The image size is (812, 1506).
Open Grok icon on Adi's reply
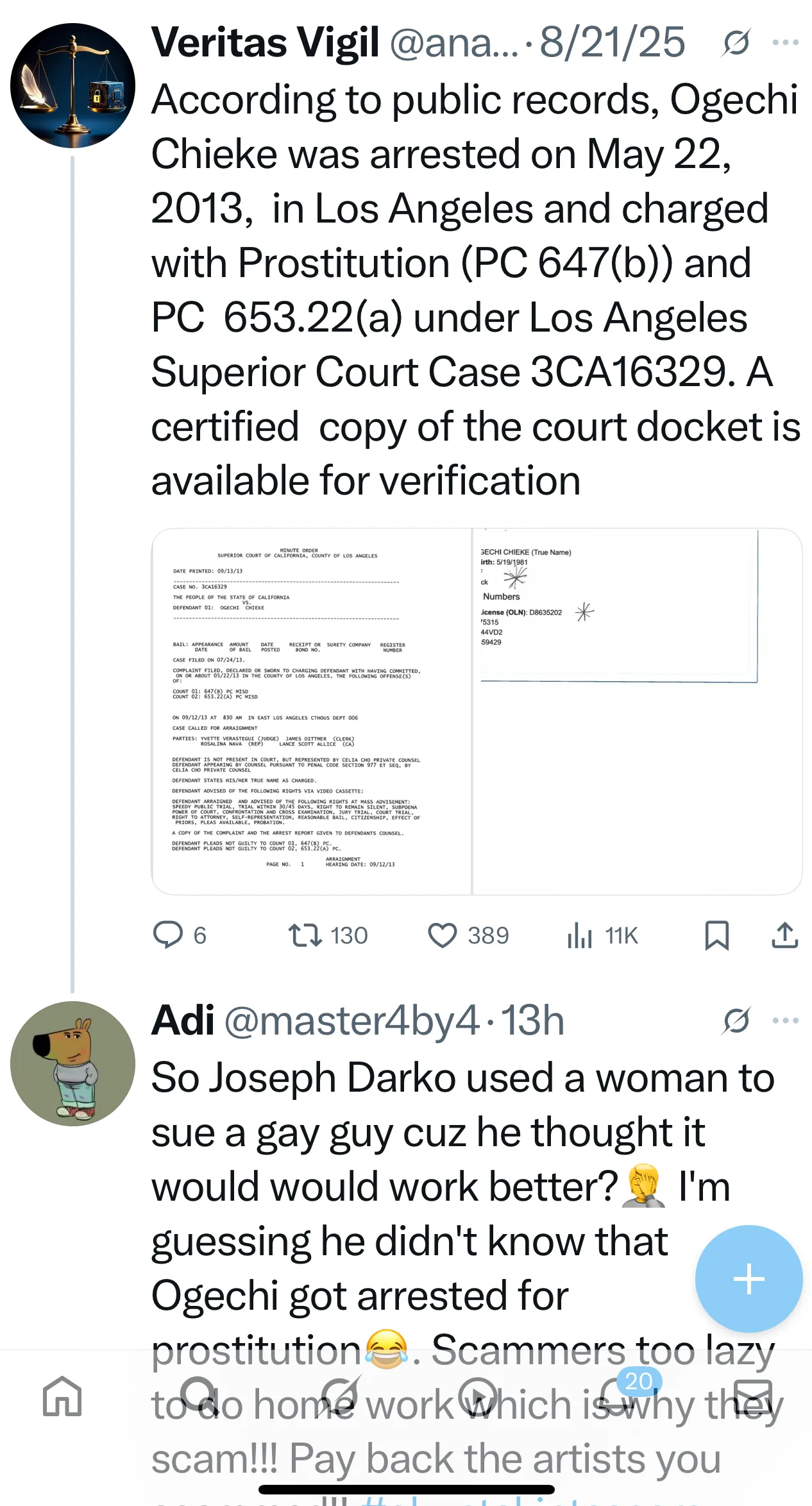tap(736, 1020)
